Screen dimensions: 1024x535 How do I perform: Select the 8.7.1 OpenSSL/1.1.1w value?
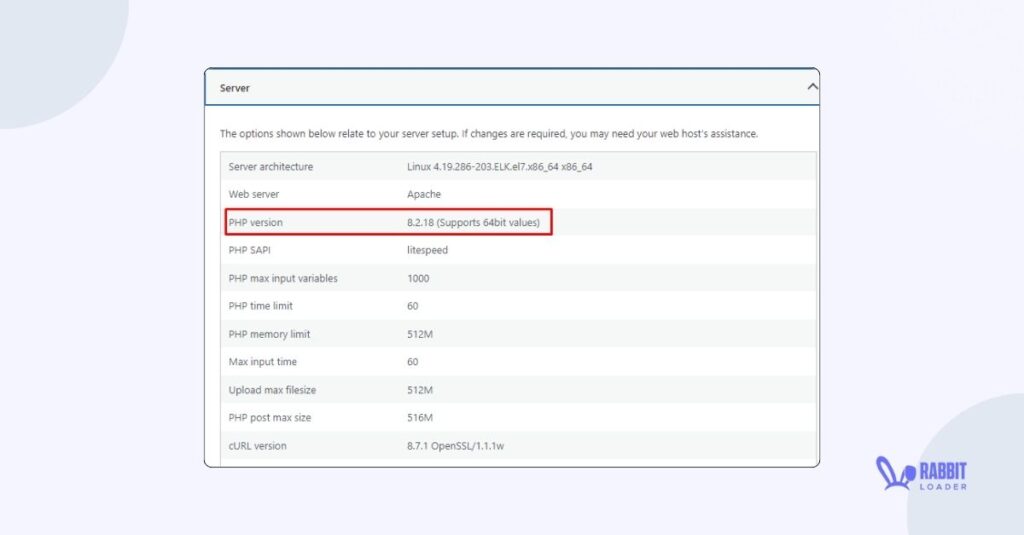pyautogui.click(x=455, y=446)
